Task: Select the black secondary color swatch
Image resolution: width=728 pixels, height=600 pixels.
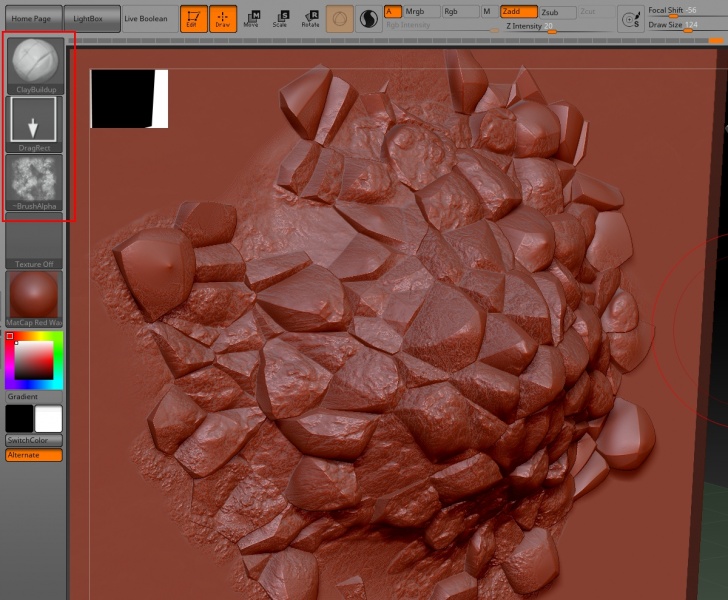Action: [20, 418]
